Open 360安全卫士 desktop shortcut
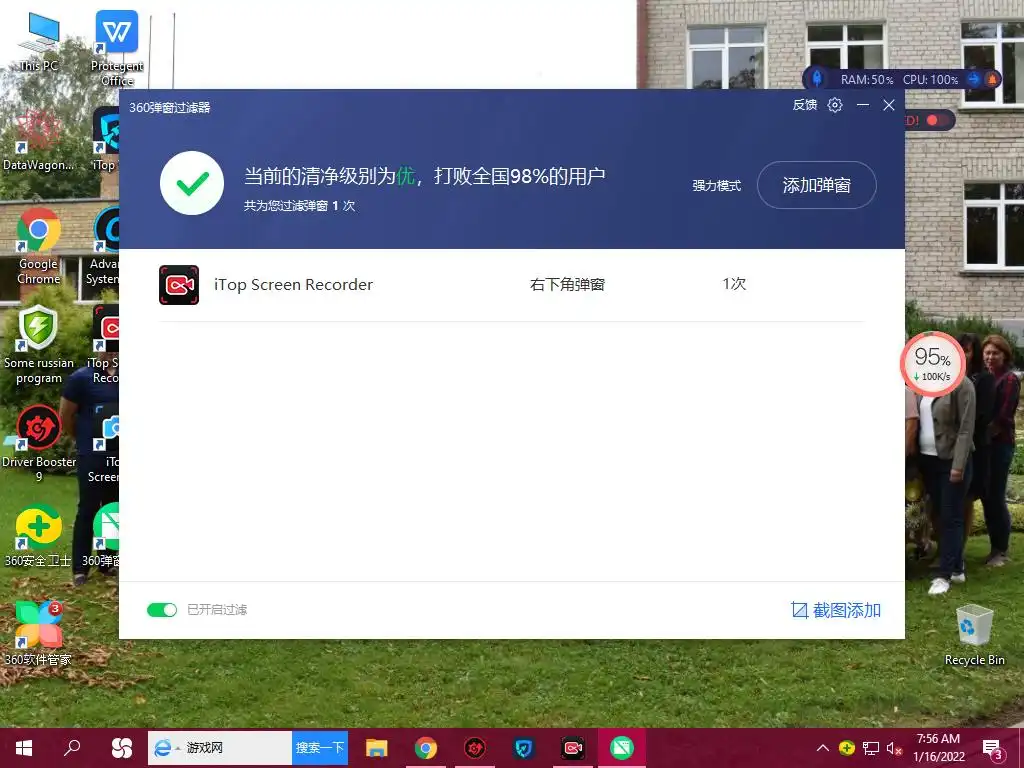 click(x=38, y=536)
